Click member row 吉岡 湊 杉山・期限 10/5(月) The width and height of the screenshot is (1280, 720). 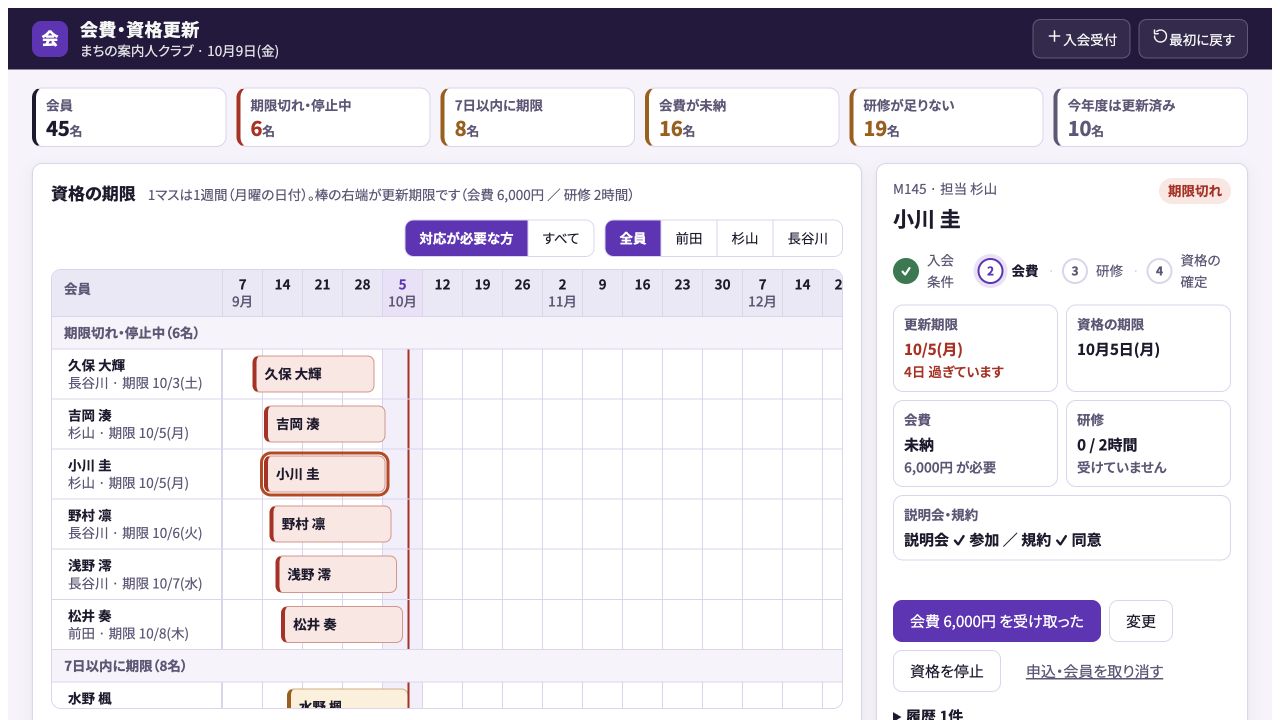[x=137, y=424]
